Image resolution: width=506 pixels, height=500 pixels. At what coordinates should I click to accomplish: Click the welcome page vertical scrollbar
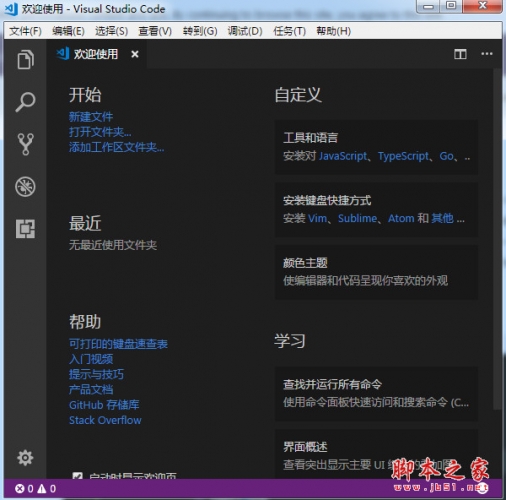click(x=498, y=238)
